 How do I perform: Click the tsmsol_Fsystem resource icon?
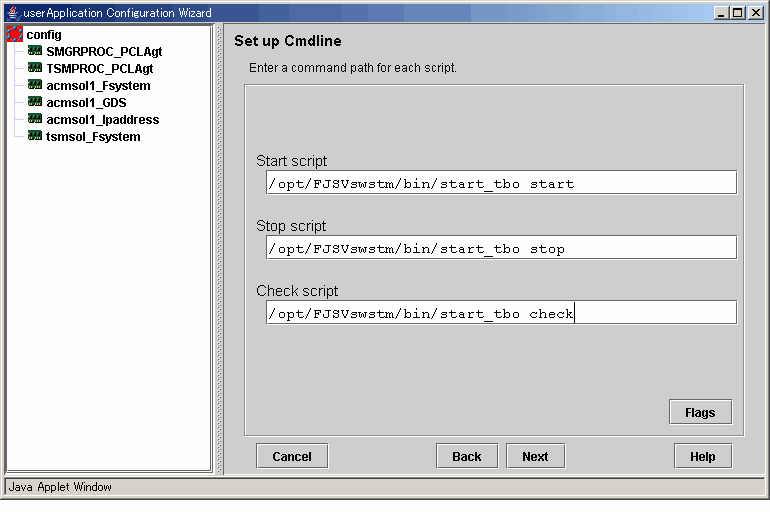click(x=35, y=136)
